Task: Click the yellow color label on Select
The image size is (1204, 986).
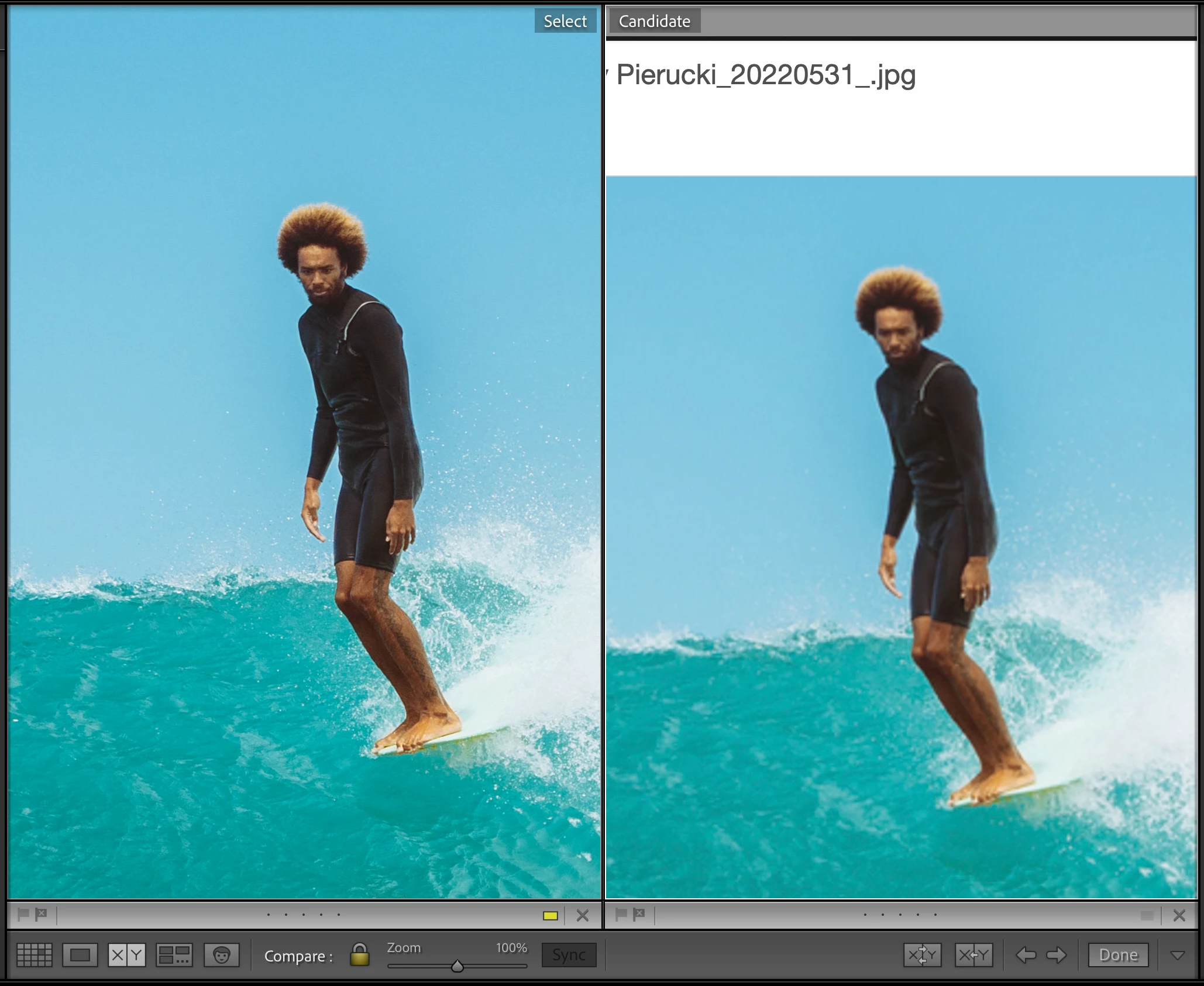Action: point(550,916)
